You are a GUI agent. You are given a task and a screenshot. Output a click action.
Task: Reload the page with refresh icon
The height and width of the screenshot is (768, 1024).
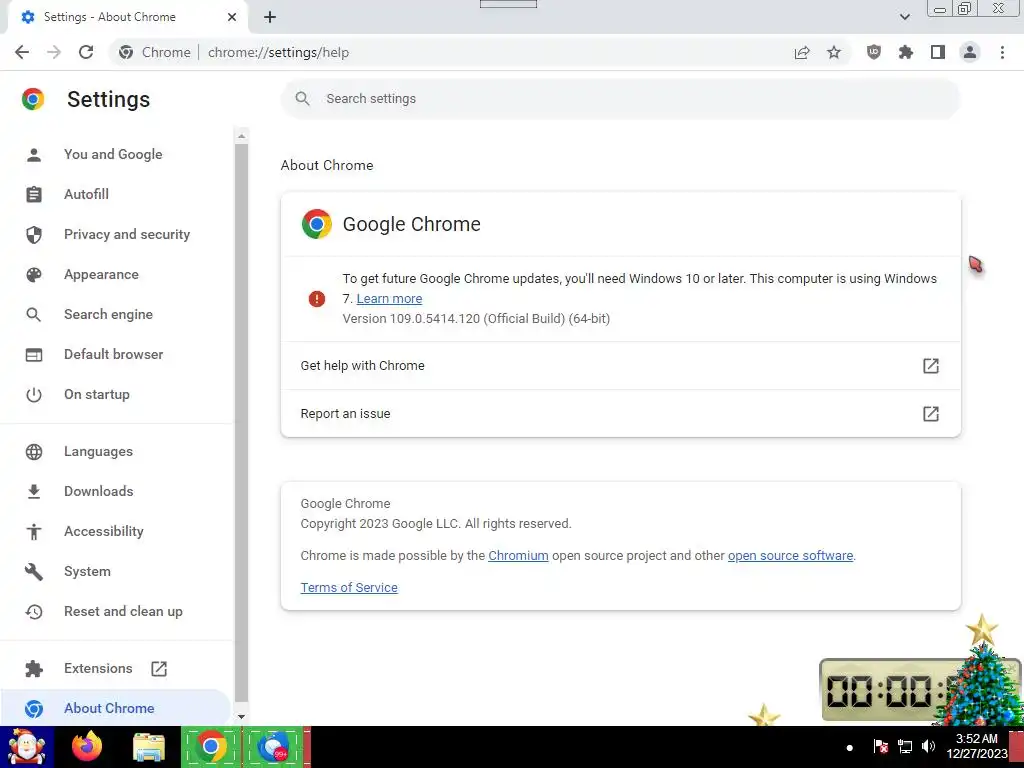coord(86,52)
